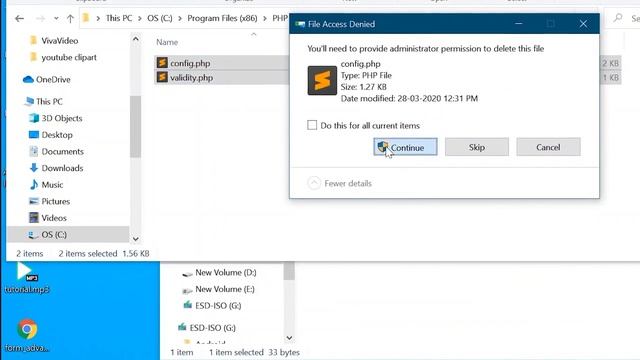The image size is (640, 360).
Task: Click the Downloads arrow icon in sidebar
Action: pyautogui.click(x=33, y=168)
